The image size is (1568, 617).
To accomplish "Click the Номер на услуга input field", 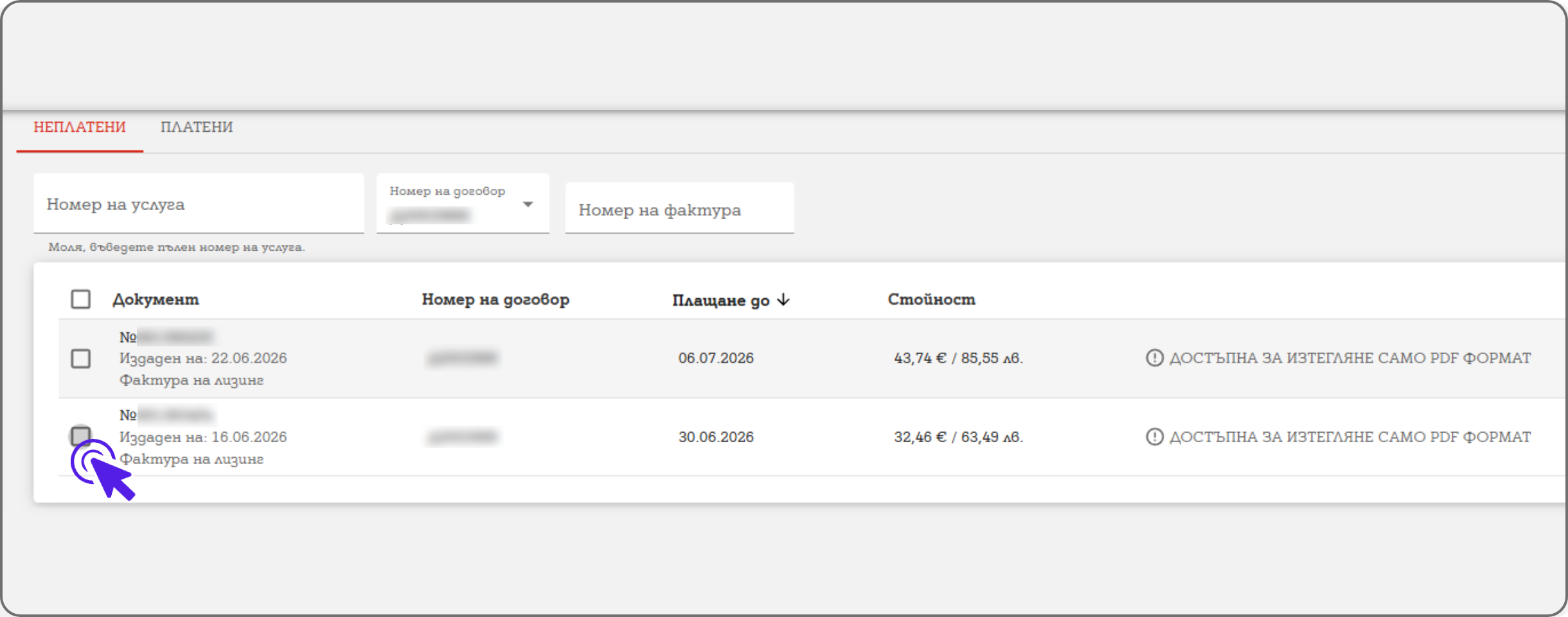I will point(199,203).
